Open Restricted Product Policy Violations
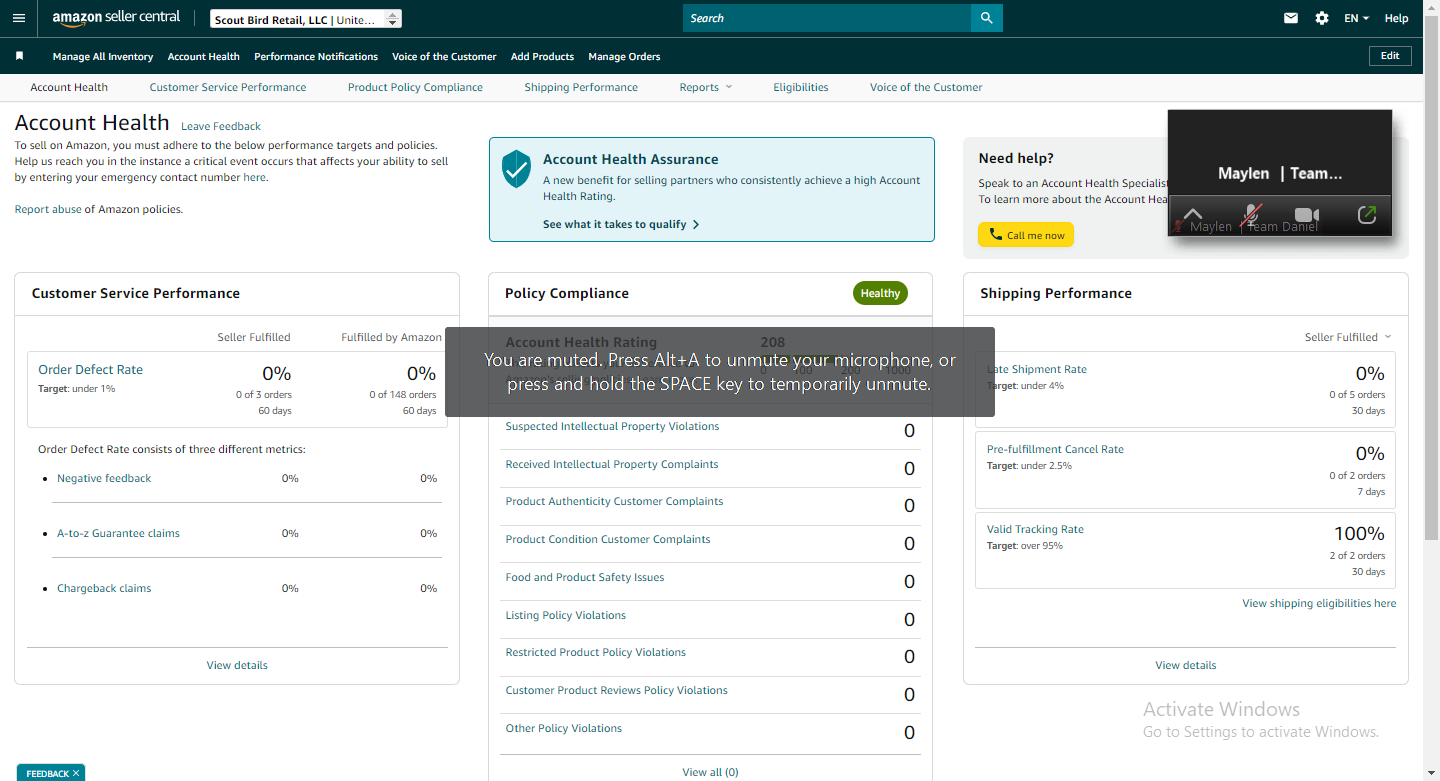The width and height of the screenshot is (1440, 781). [596, 652]
